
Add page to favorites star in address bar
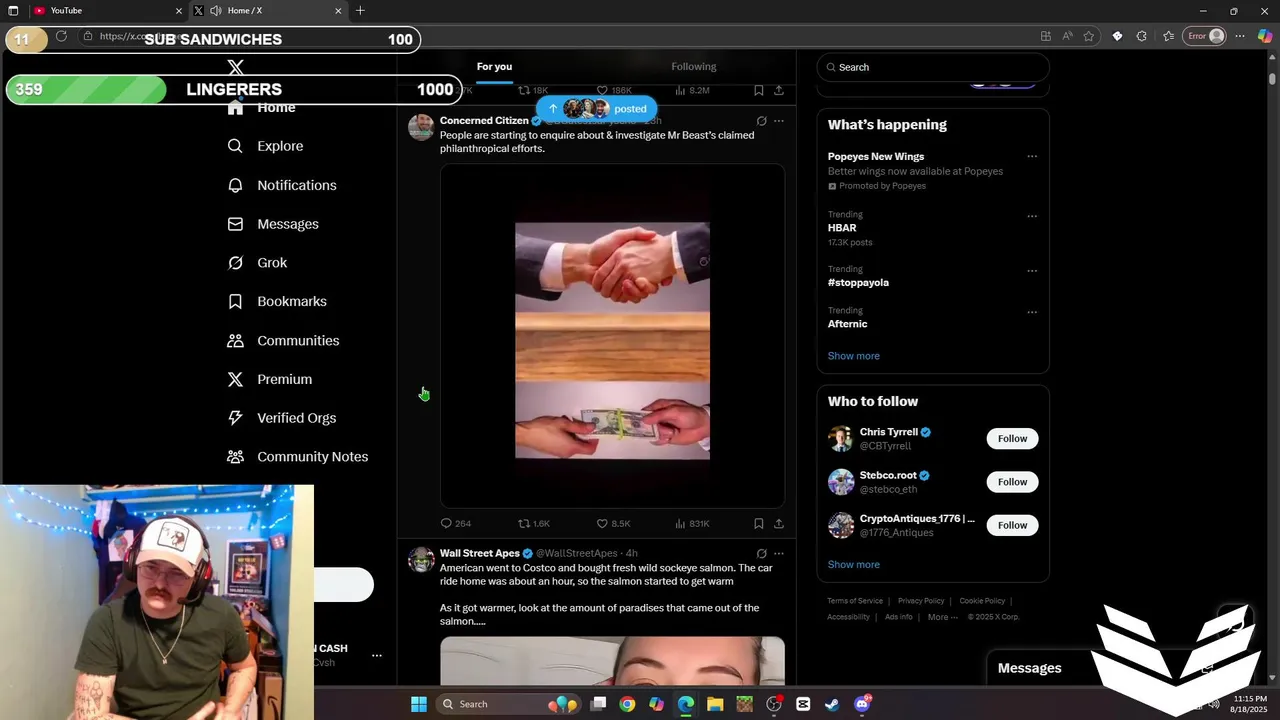click(1089, 36)
